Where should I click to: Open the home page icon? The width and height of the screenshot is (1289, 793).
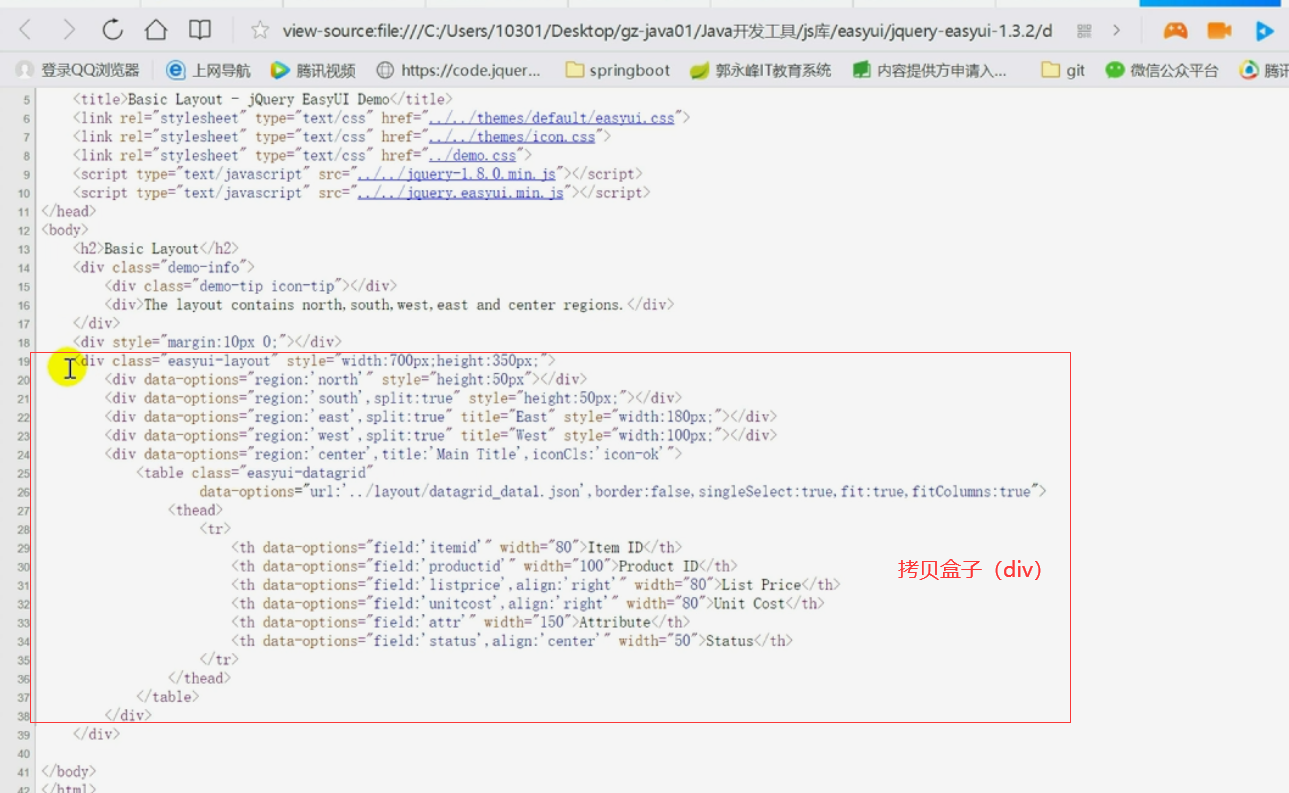click(156, 30)
